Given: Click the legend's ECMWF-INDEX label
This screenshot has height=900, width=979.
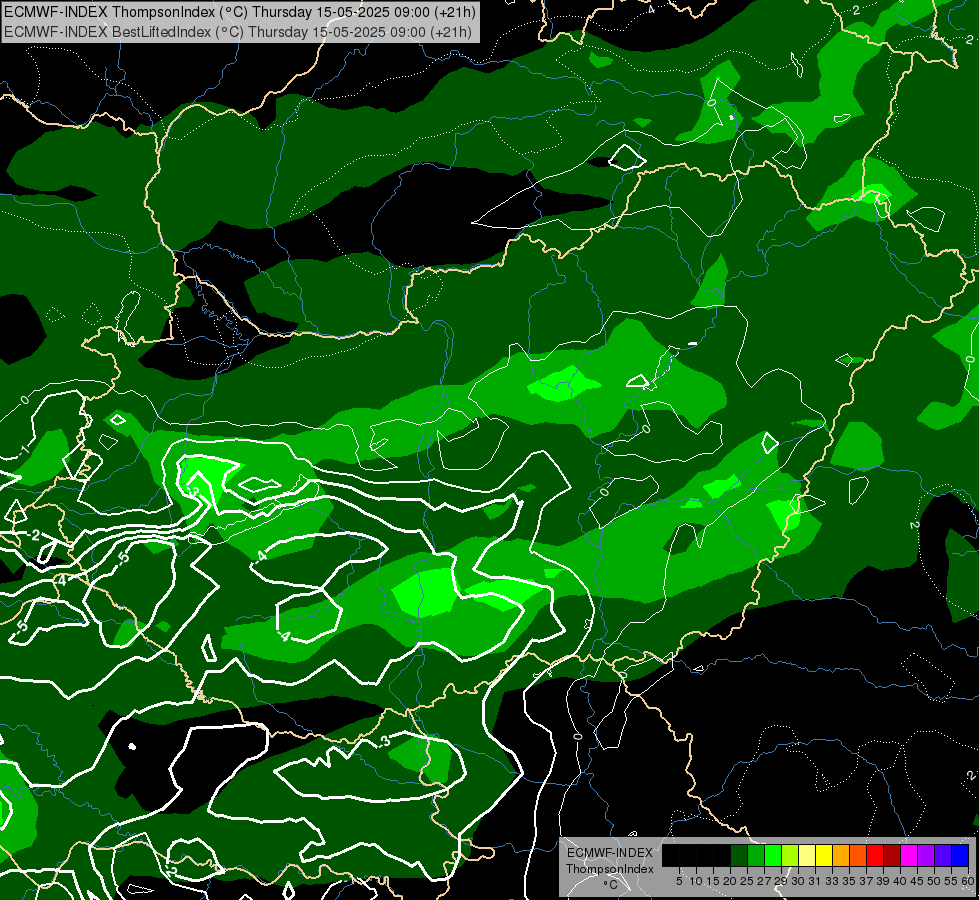Looking at the screenshot, I should (610, 853).
